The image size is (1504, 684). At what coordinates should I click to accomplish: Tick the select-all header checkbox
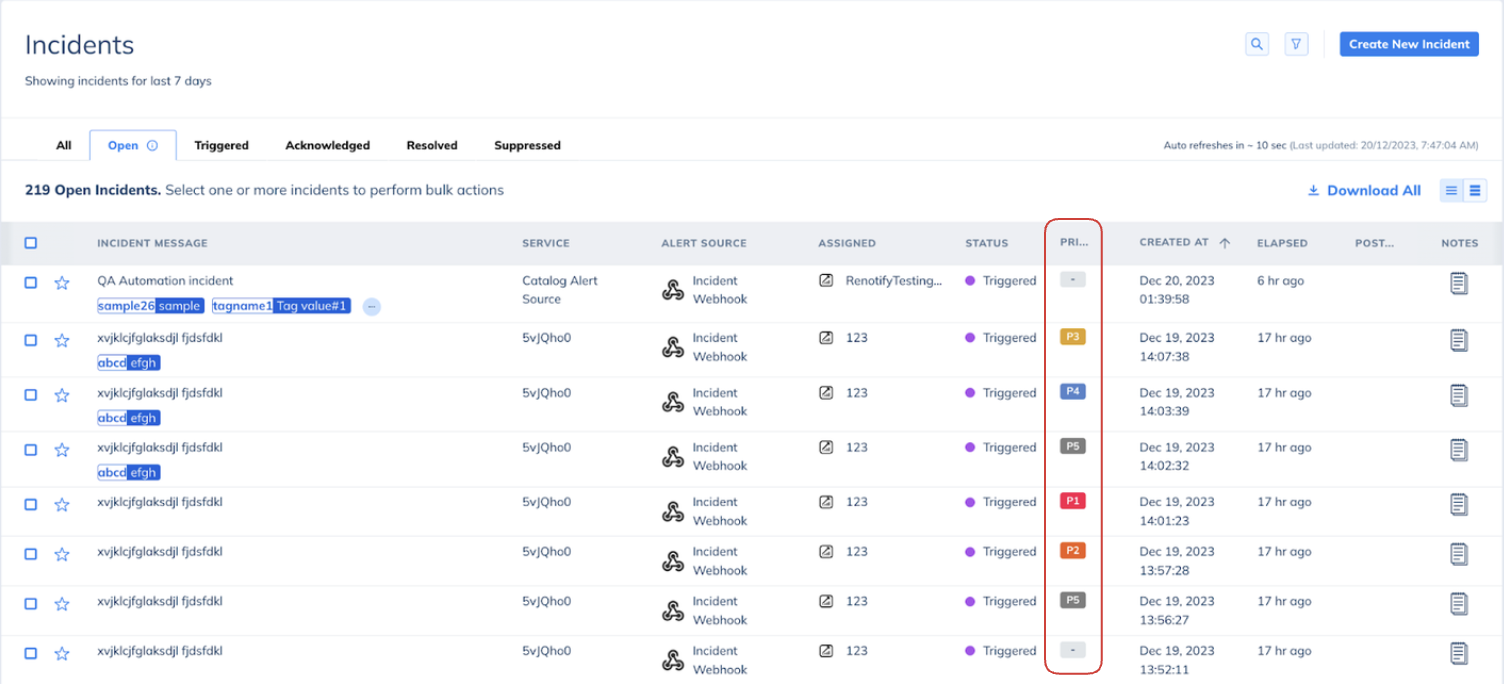31,243
